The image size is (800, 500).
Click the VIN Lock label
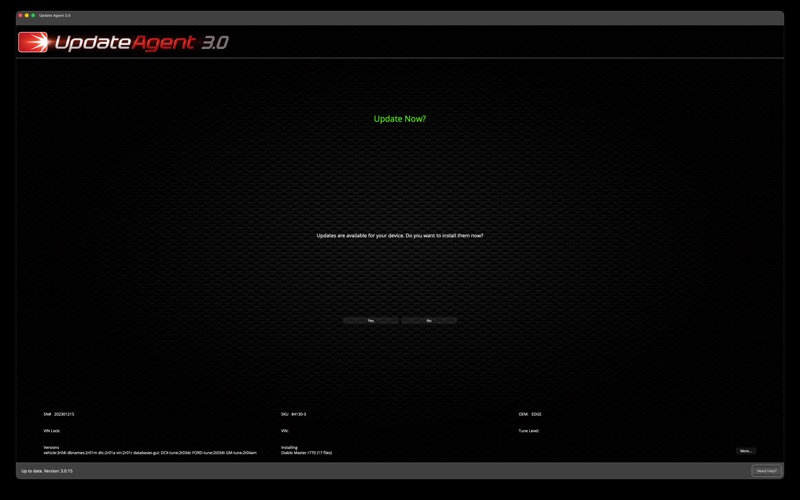coord(52,431)
